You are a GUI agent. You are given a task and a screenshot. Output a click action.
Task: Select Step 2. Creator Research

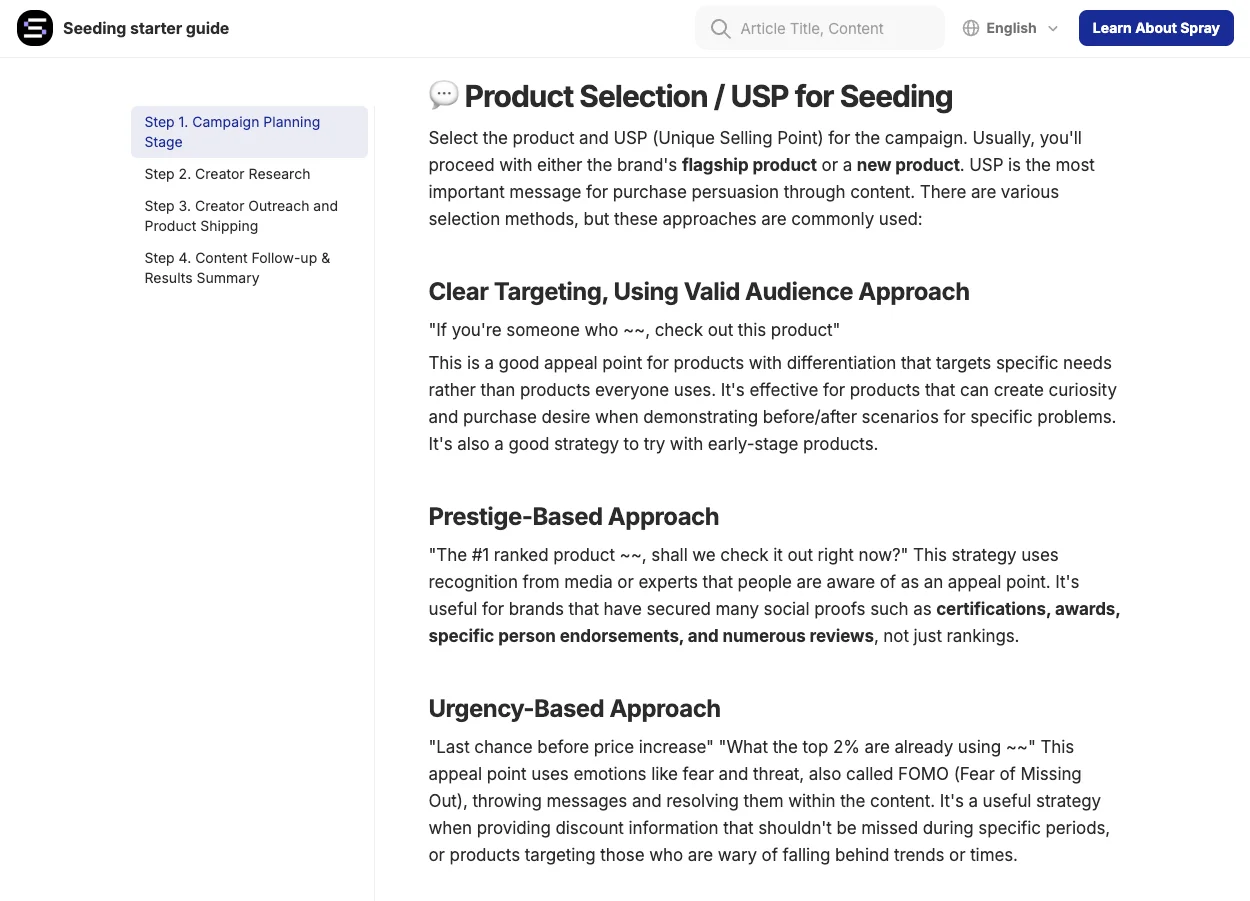(x=227, y=174)
